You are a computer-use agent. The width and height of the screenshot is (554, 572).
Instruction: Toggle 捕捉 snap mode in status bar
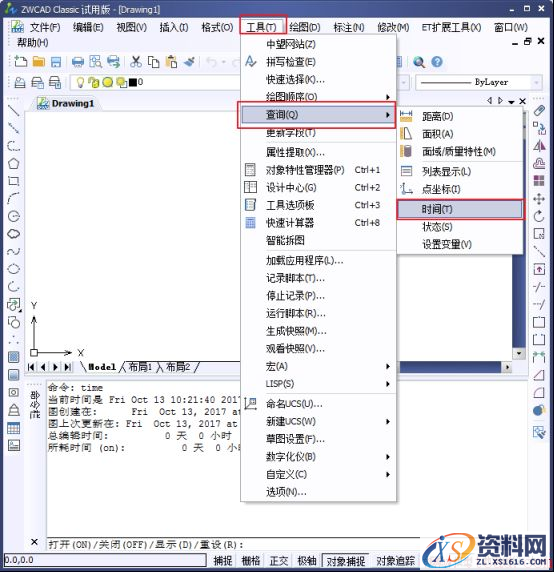coord(223,560)
